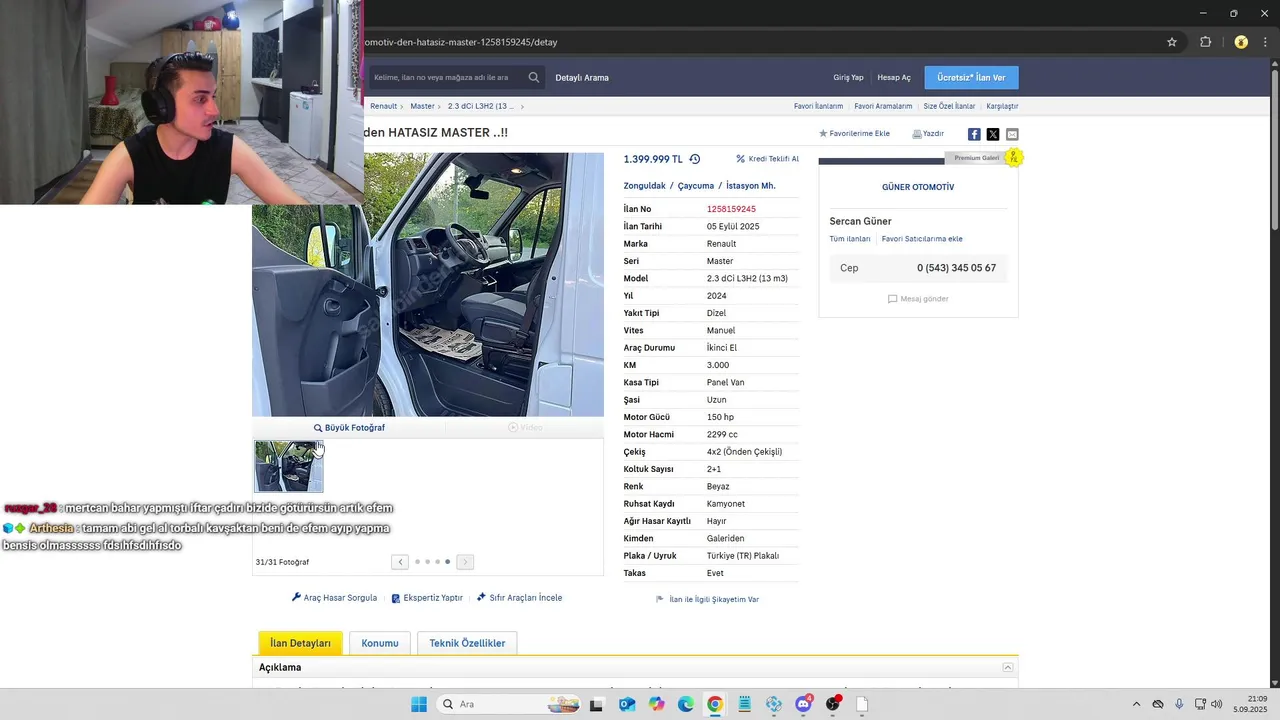Image resolution: width=1280 pixels, height=720 pixels.
Task: Share the listing via email icon
Action: (1012, 134)
